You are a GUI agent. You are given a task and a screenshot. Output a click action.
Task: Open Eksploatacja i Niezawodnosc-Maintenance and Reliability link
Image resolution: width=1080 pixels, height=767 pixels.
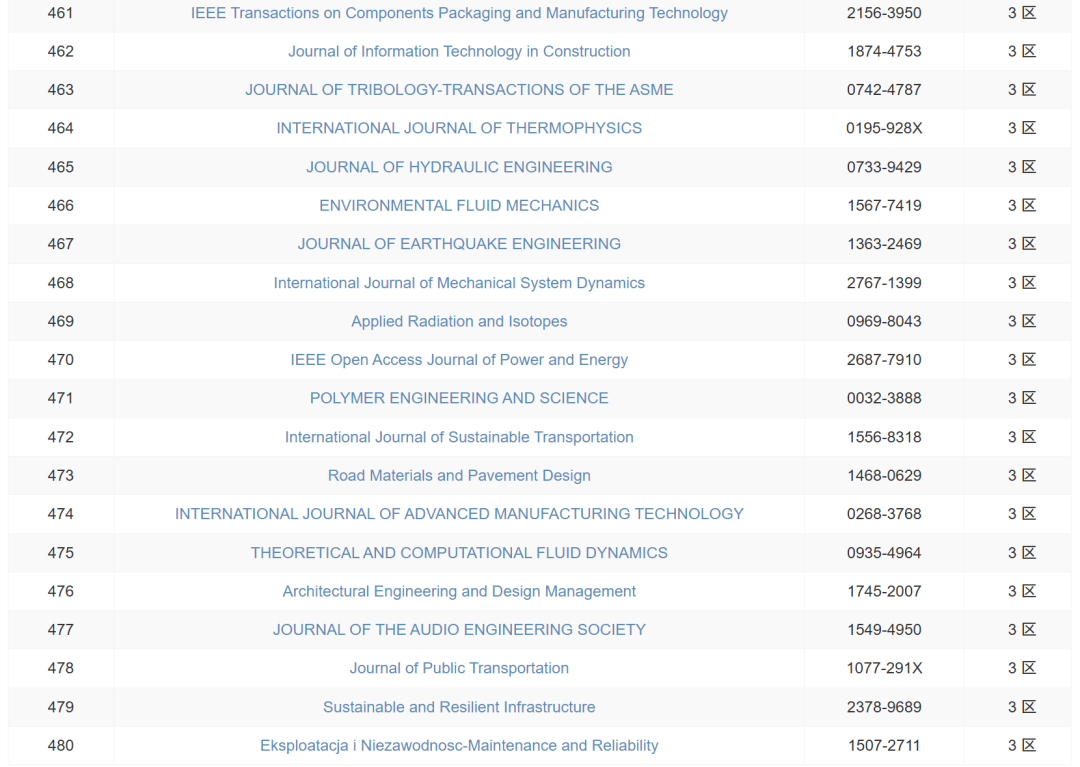pos(459,746)
